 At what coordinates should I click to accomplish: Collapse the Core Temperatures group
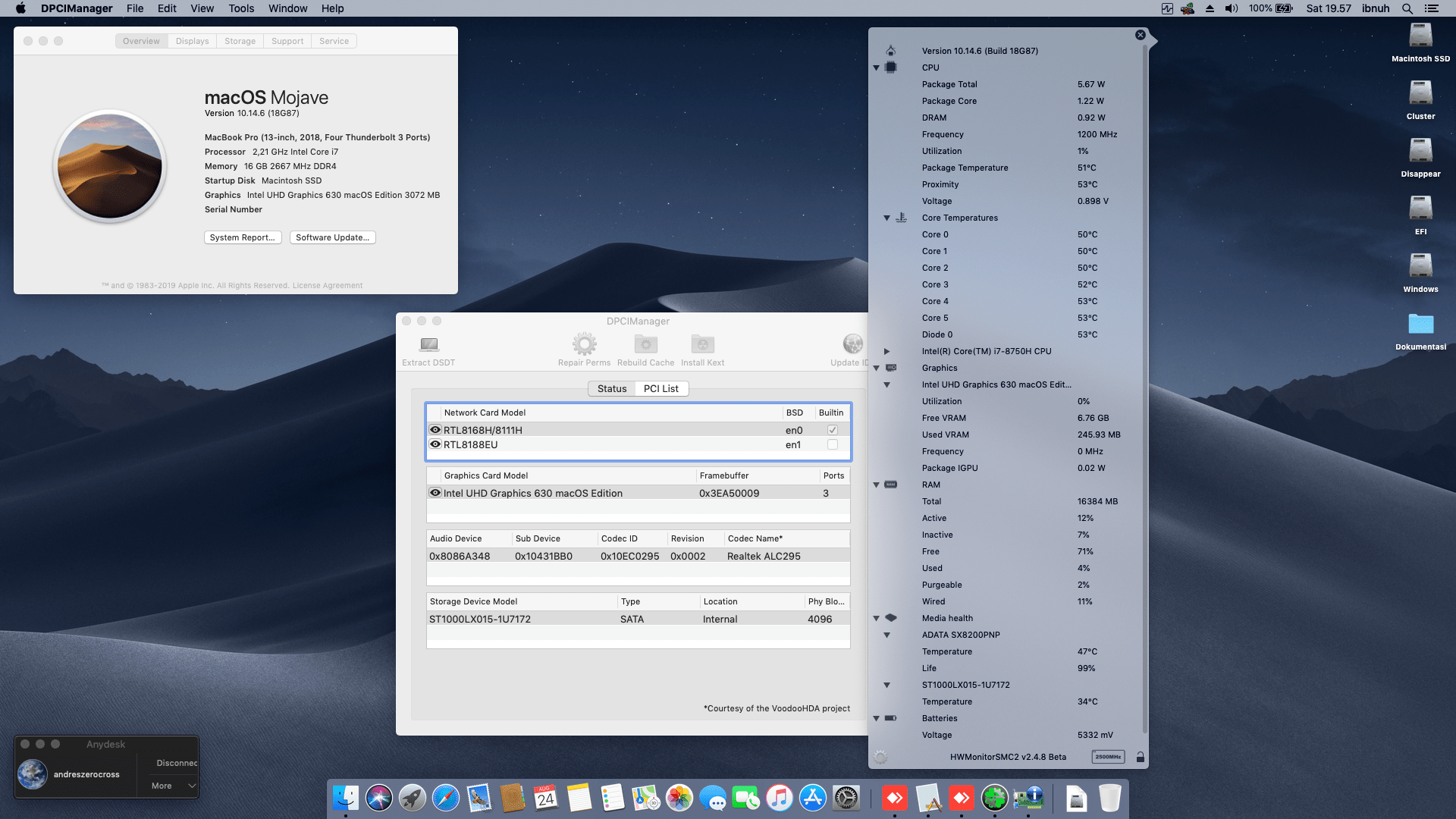point(886,218)
